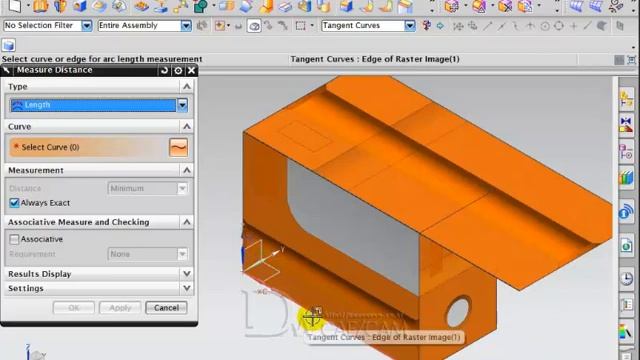Open Measure Distance dialog options gear
640x360 pixels.
(x=178, y=70)
